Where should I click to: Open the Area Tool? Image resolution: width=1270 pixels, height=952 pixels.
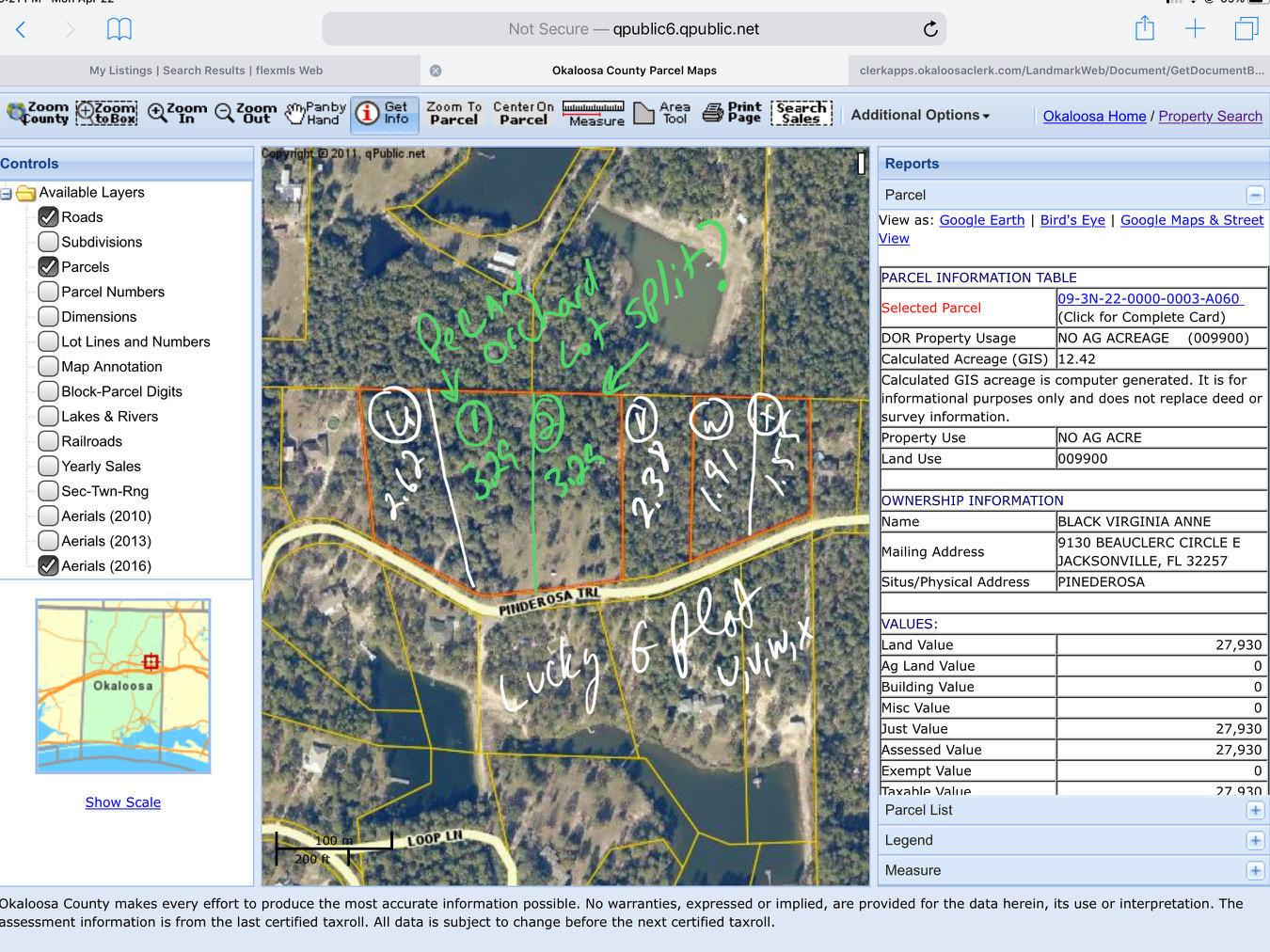pos(662,114)
